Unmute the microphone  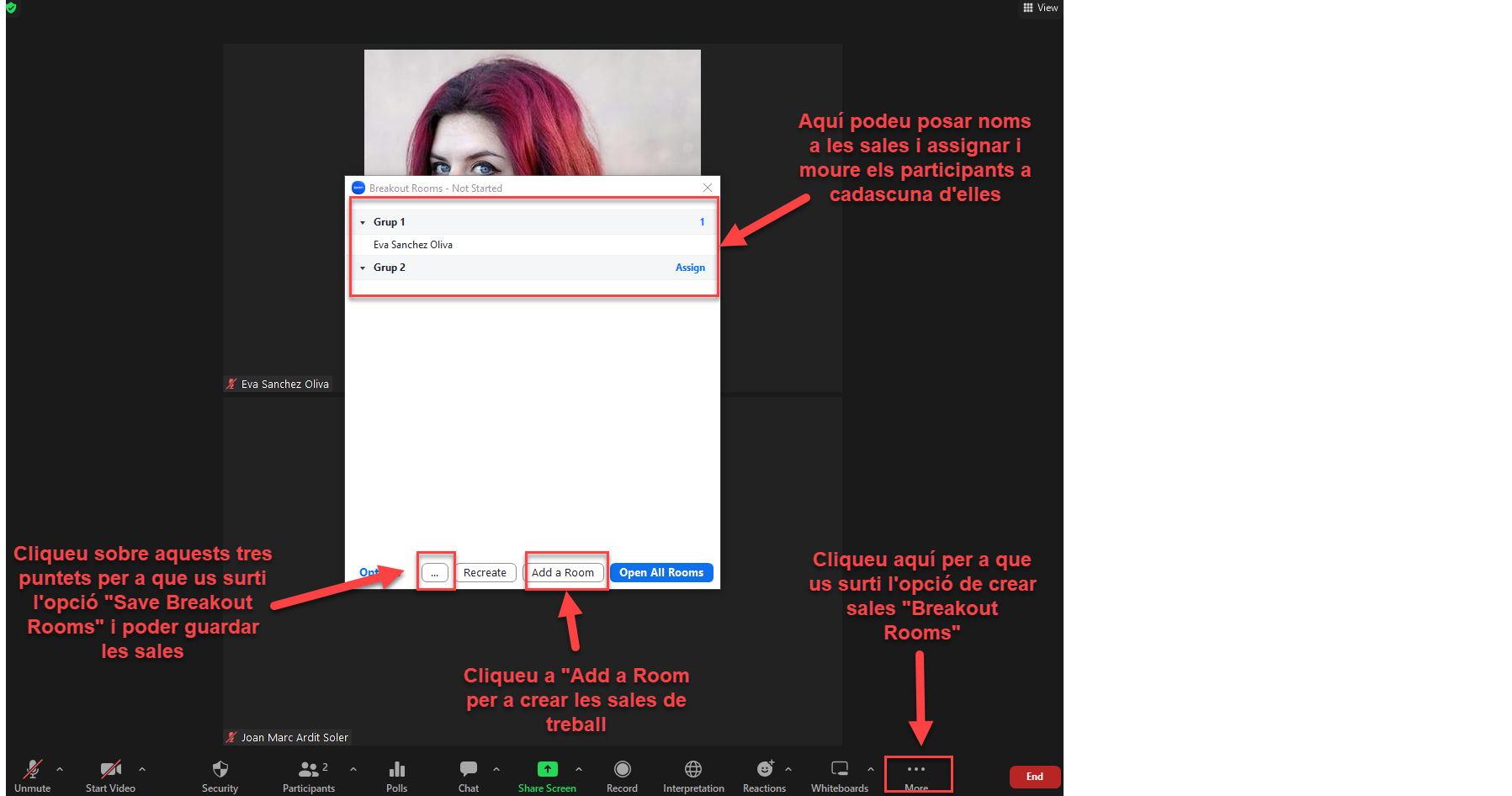33,774
